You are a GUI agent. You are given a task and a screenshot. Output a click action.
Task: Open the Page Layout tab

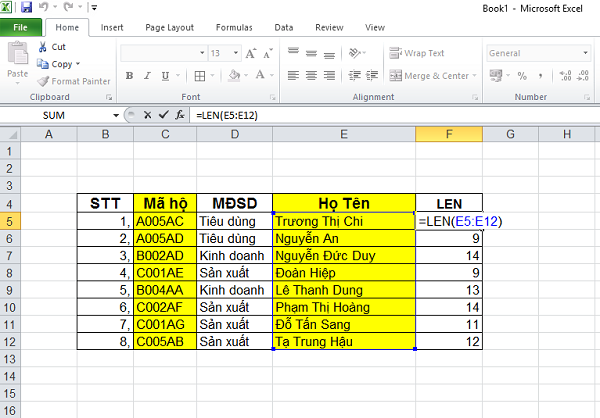click(x=172, y=28)
